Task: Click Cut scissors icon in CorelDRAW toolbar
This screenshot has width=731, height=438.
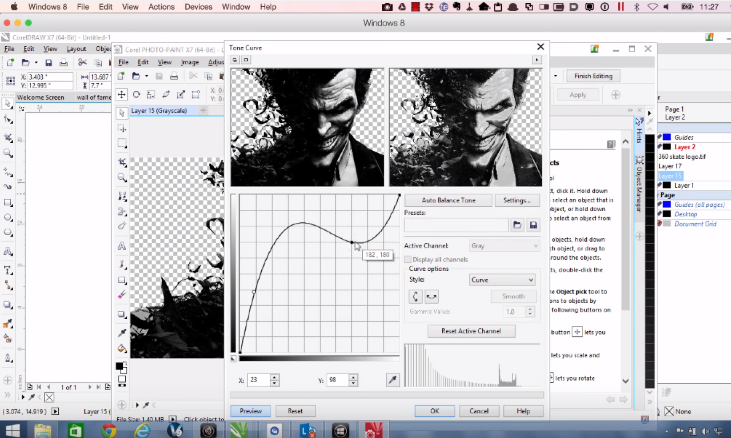Action: pyautogui.click(x=82, y=62)
